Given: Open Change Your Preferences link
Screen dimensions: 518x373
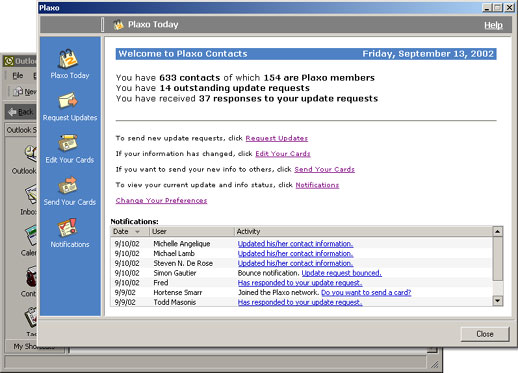Looking at the screenshot, I should pos(161,201).
